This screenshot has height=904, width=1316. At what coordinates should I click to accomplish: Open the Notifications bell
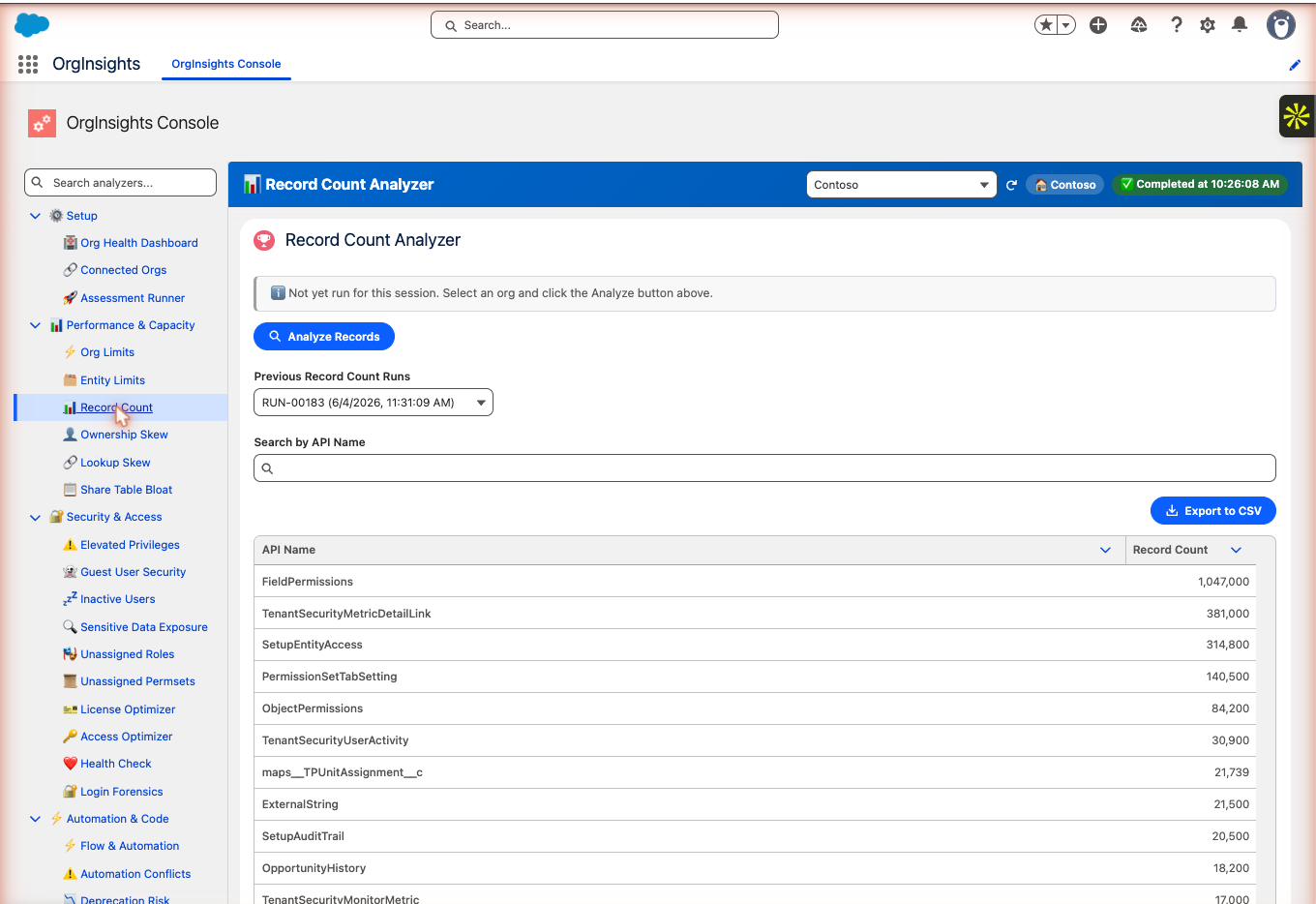pyautogui.click(x=1240, y=25)
